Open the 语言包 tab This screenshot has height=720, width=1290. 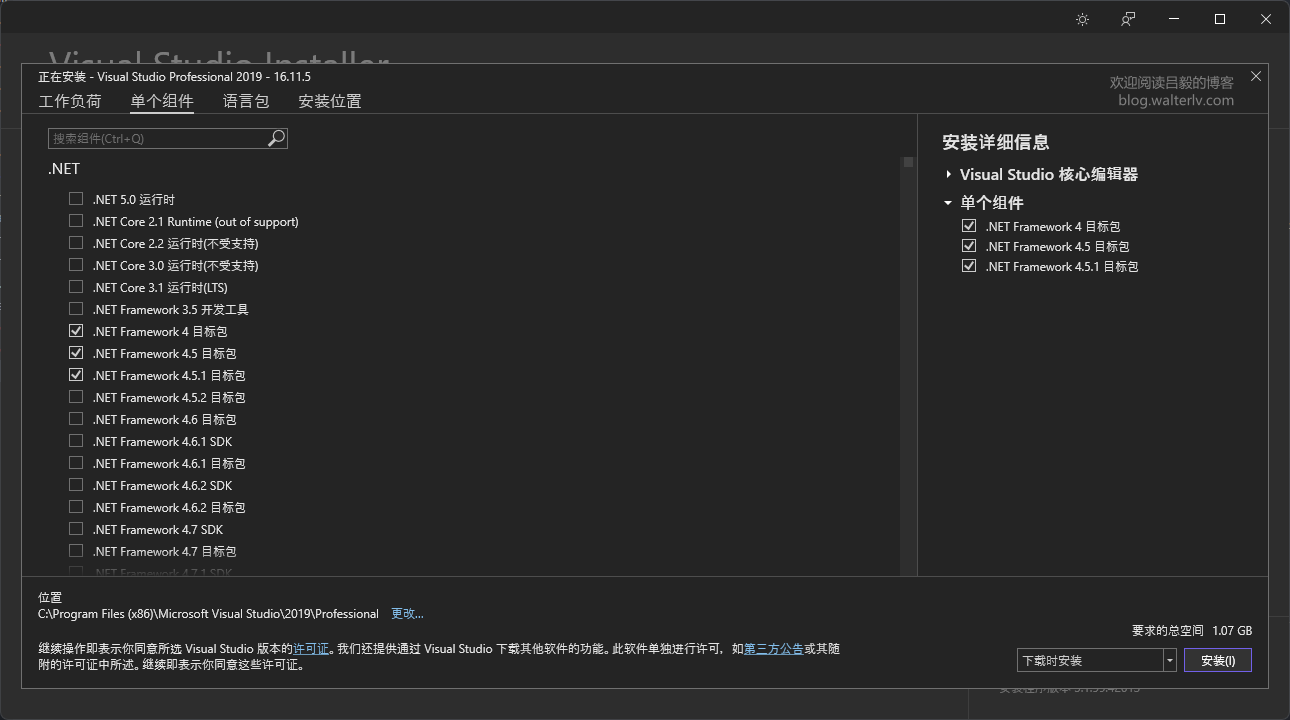coord(246,101)
